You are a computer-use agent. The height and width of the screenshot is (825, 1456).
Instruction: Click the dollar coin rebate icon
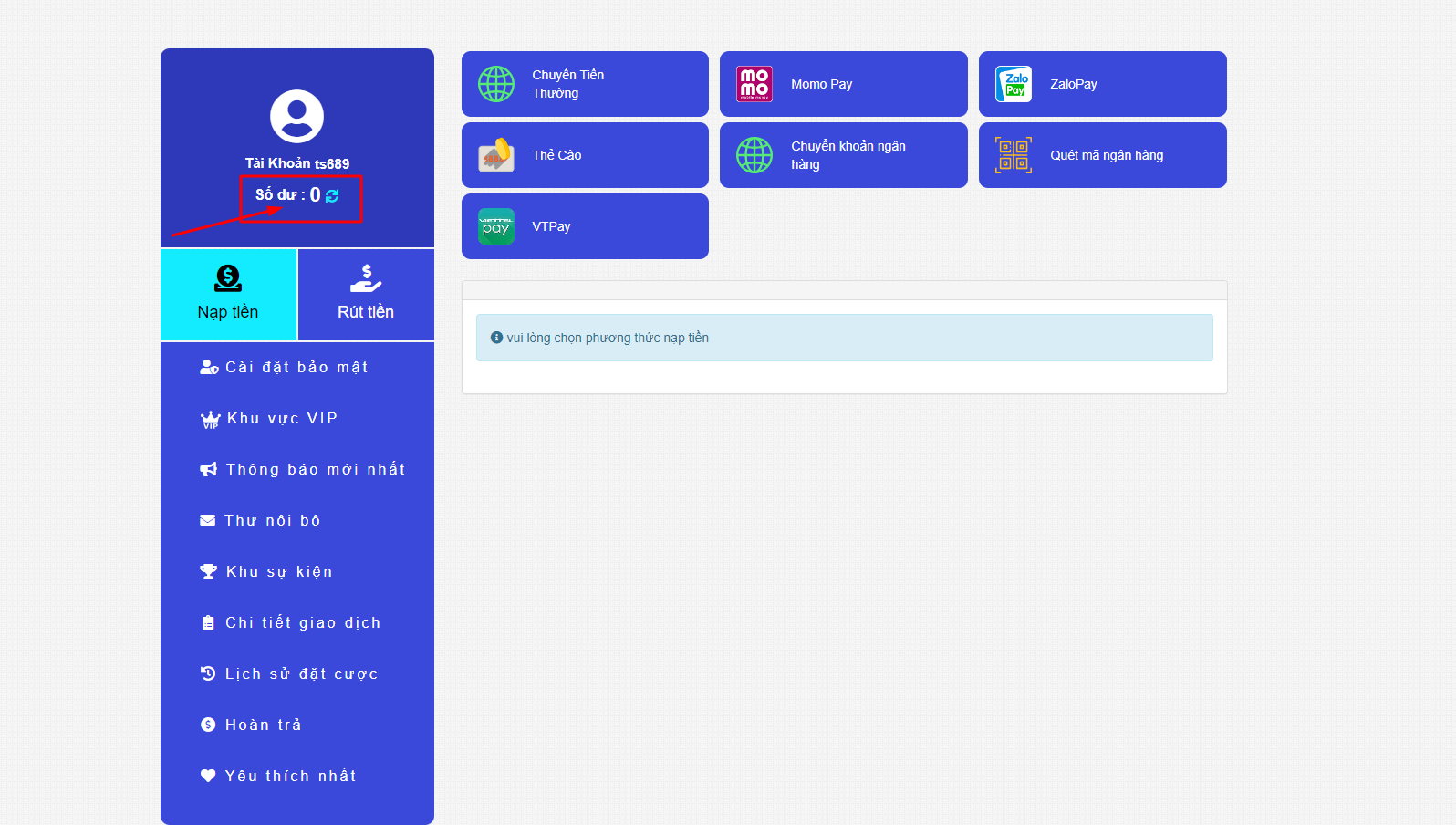click(208, 725)
